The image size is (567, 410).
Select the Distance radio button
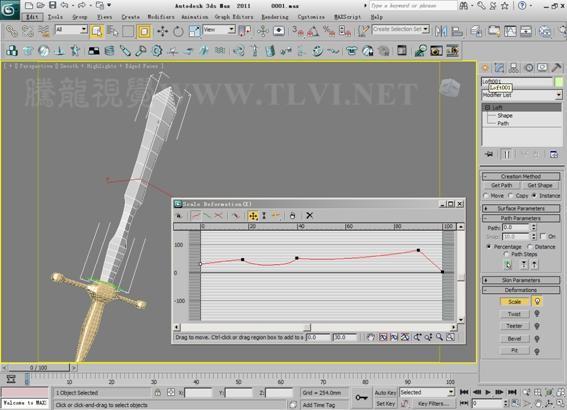[x=530, y=247]
